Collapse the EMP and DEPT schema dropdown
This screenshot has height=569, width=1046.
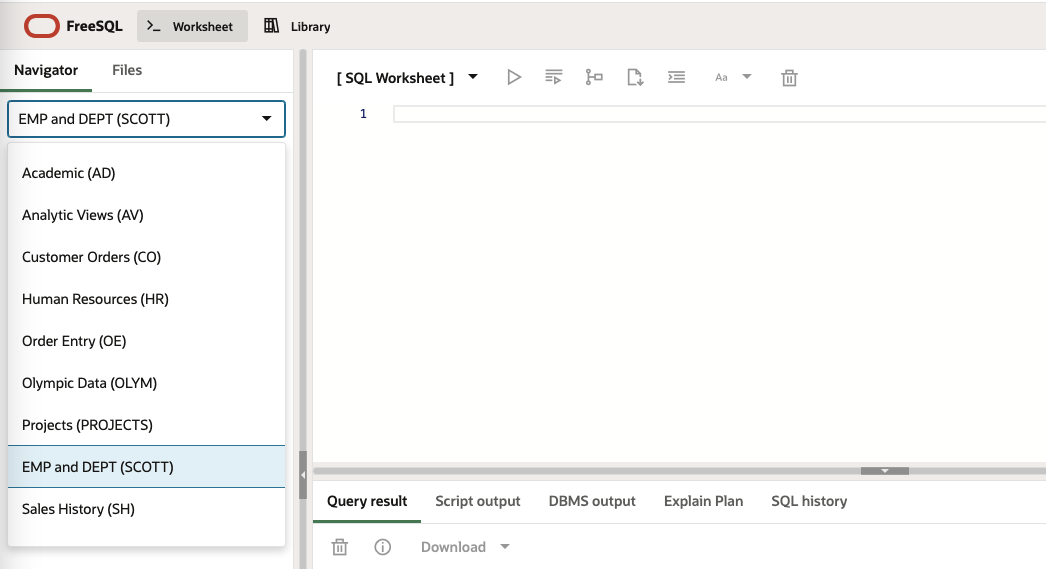pyautogui.click(x=266, y=119)
